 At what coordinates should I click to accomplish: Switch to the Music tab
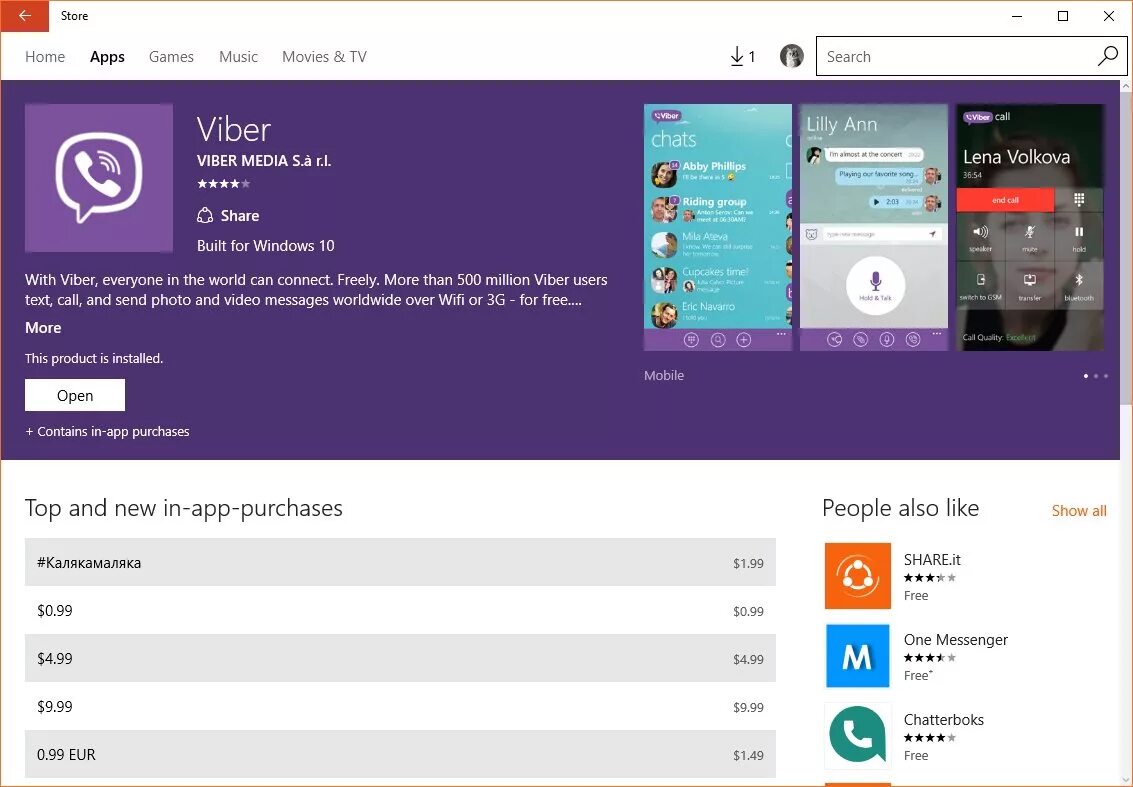[238, 57]
